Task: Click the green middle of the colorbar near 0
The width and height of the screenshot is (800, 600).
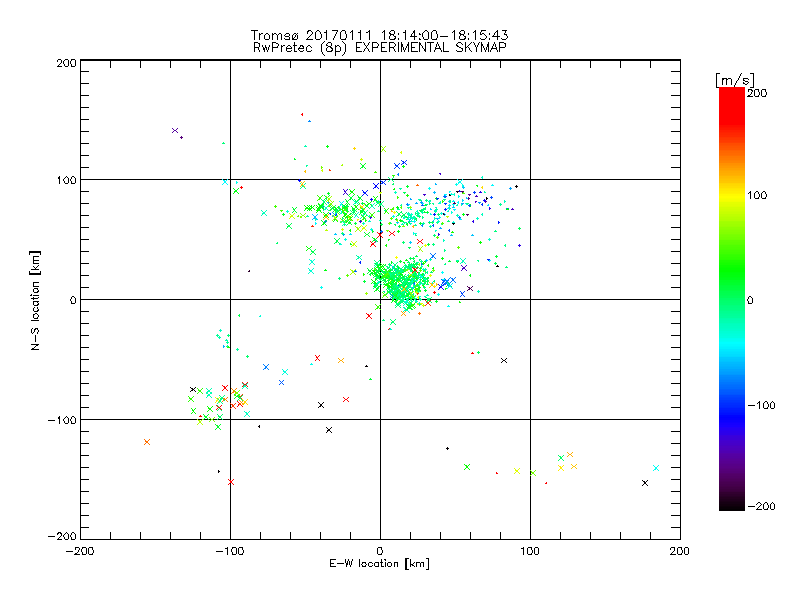Action: (732, 299)
